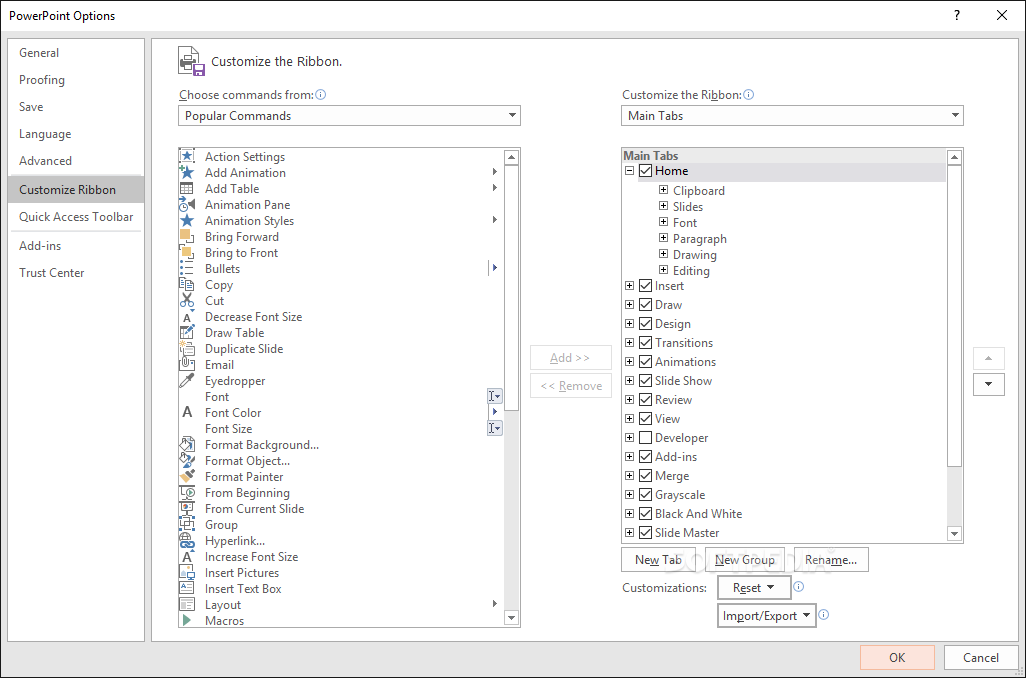The height and width of the screenshot is (678, 1026).
Task: Open the Main Tabs dropdown
Action: [x=792, y=116]
